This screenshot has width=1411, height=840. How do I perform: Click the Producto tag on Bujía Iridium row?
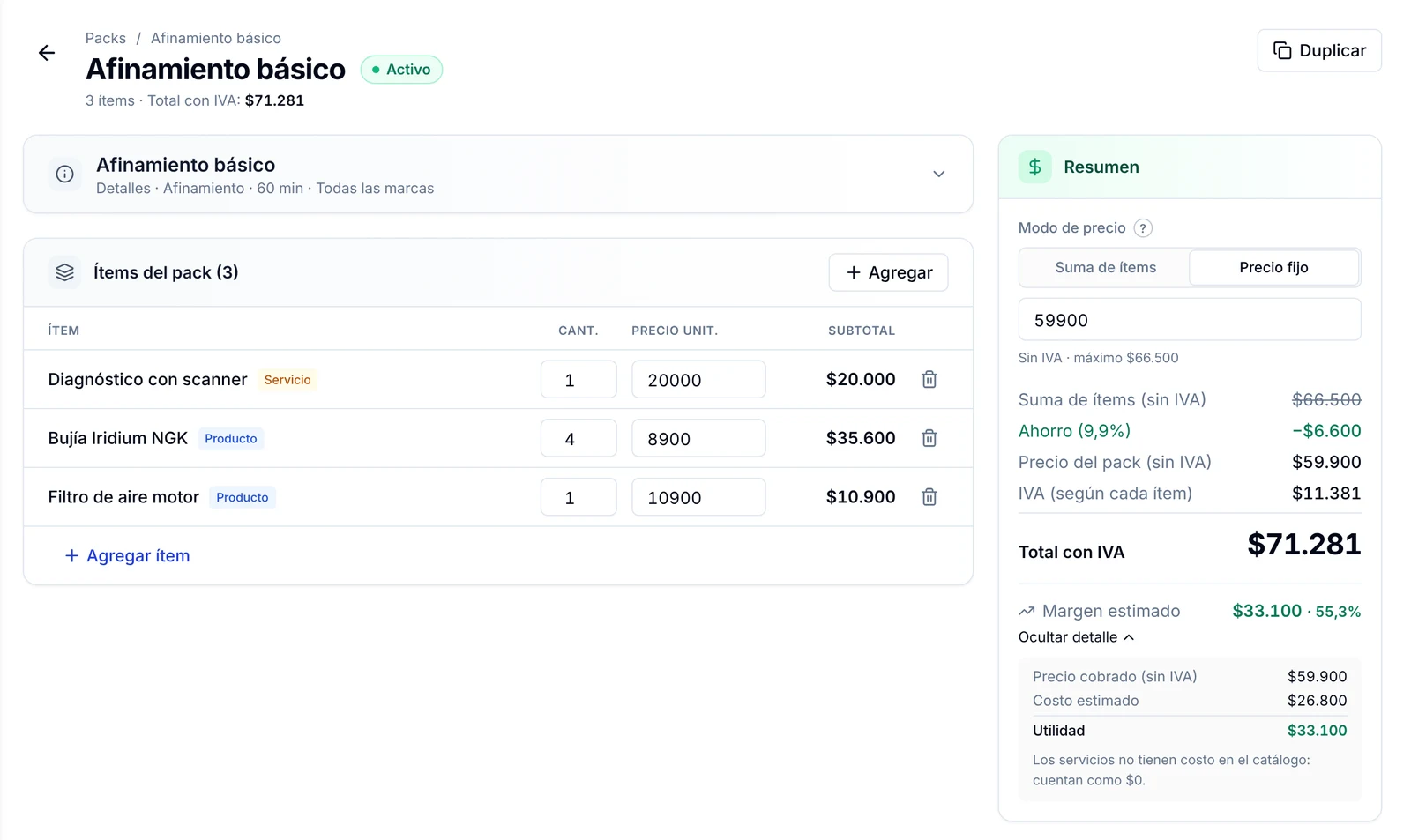pyautogui.click(x=231, y=438)
